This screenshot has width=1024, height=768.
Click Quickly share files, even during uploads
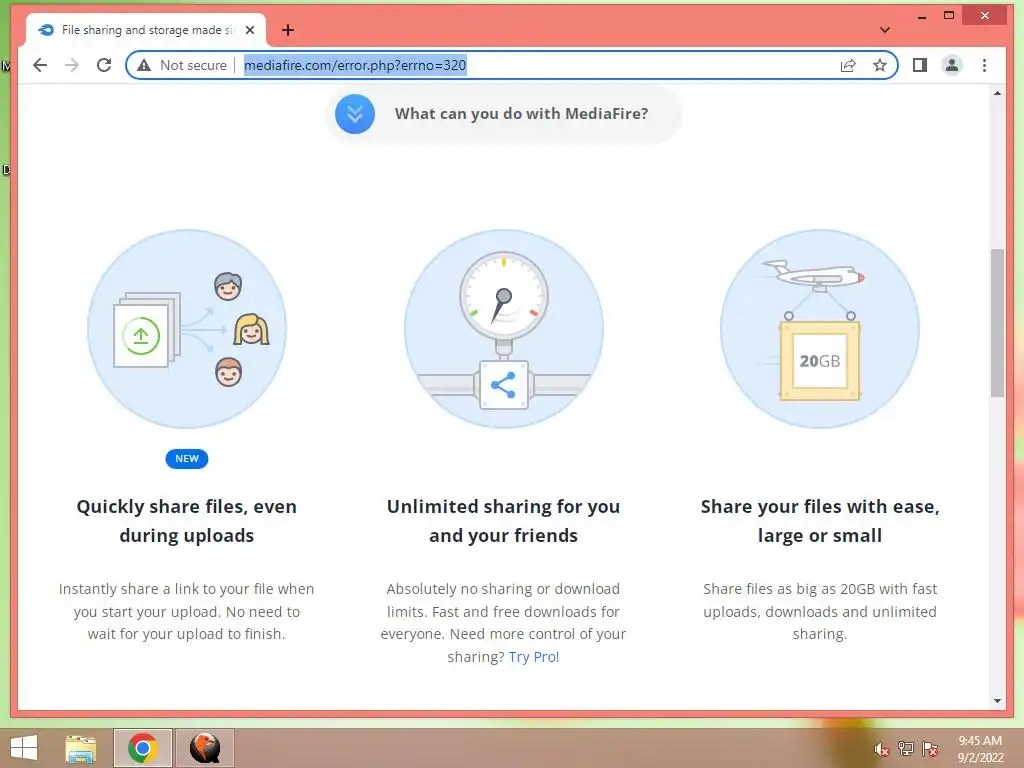coord(187,520)
